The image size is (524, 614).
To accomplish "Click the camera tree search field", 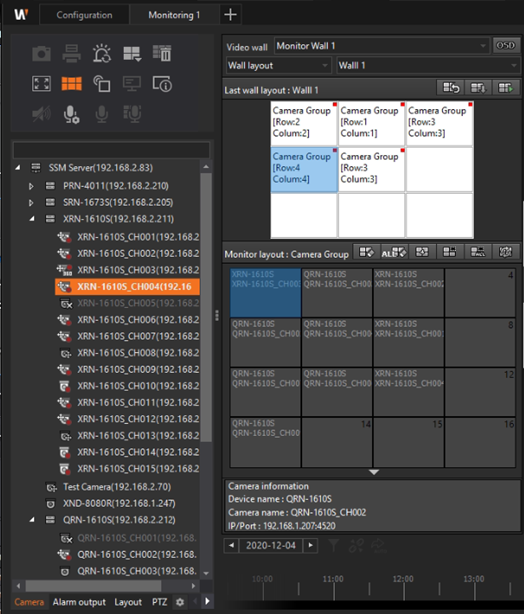I will pos(112,150).
